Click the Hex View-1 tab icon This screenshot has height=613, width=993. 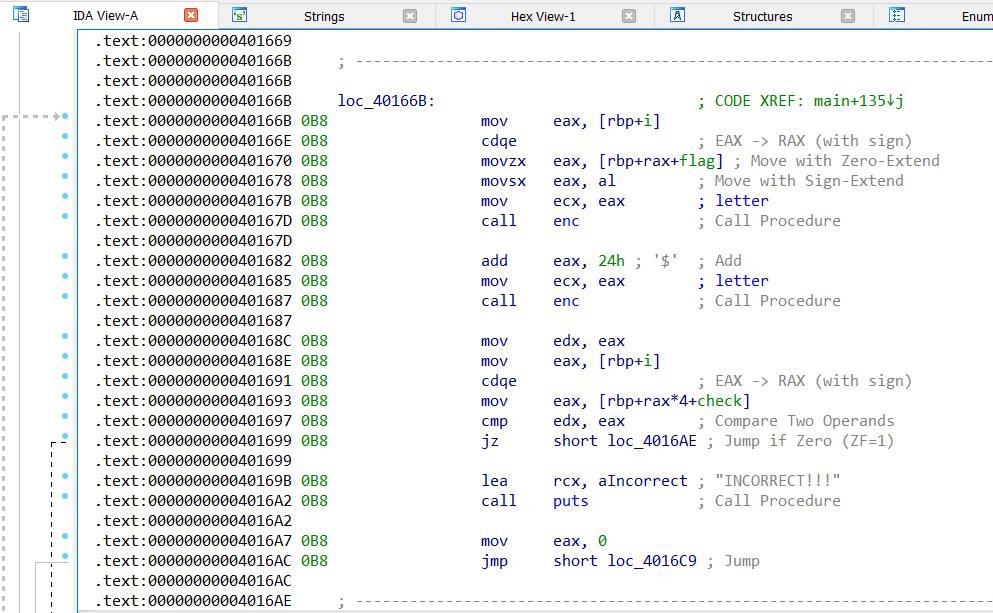click(x=459, y=15)
